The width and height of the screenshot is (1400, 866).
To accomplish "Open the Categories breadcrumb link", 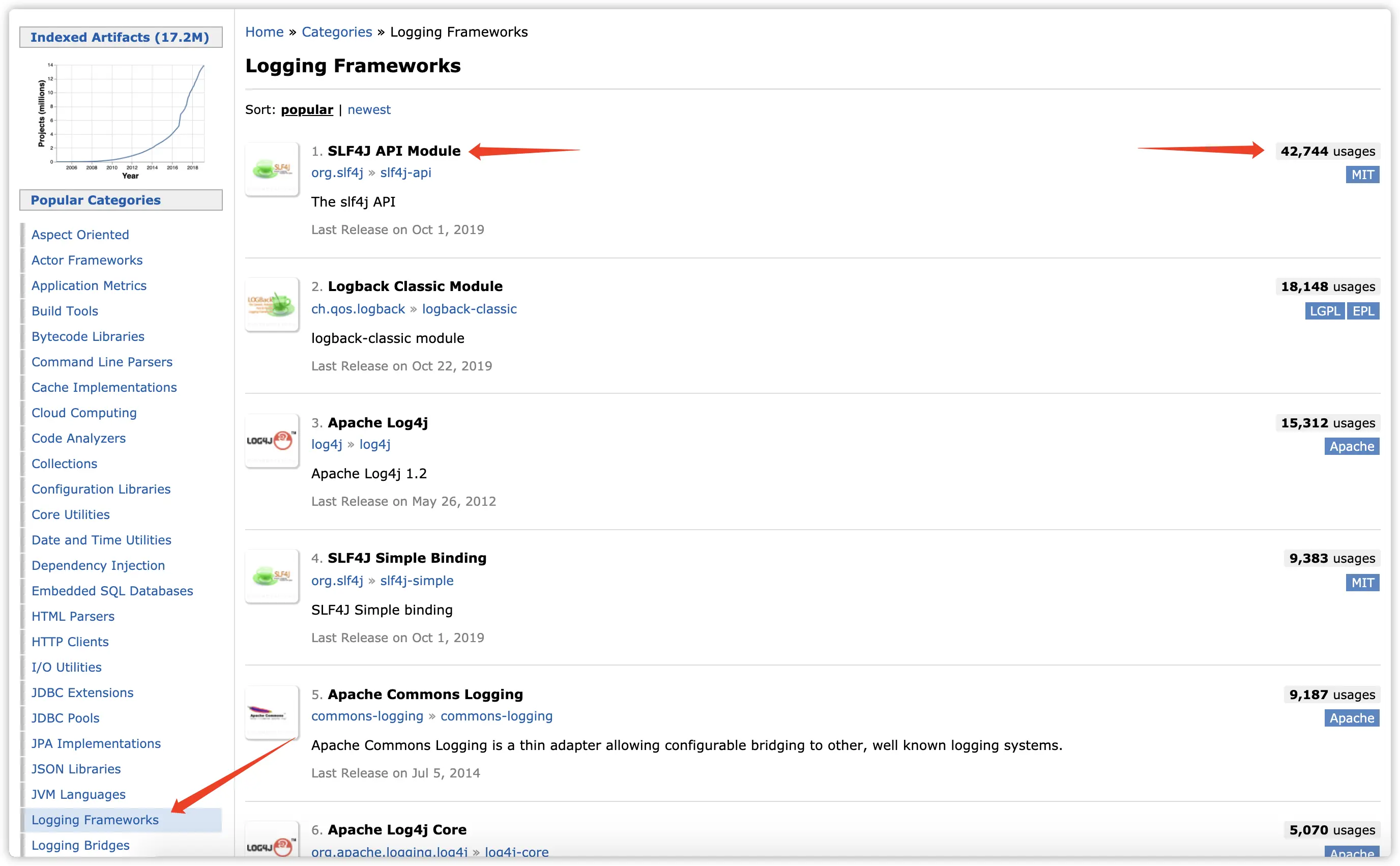I will 337,32.
